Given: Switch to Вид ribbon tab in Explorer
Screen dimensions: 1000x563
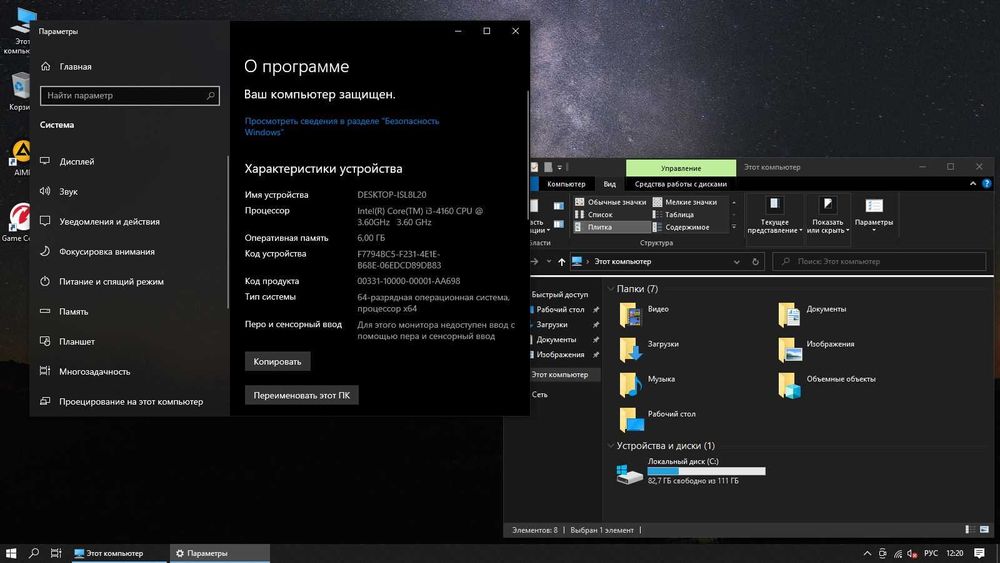Looking at the screenshot, I should click(x=610, y=184).
